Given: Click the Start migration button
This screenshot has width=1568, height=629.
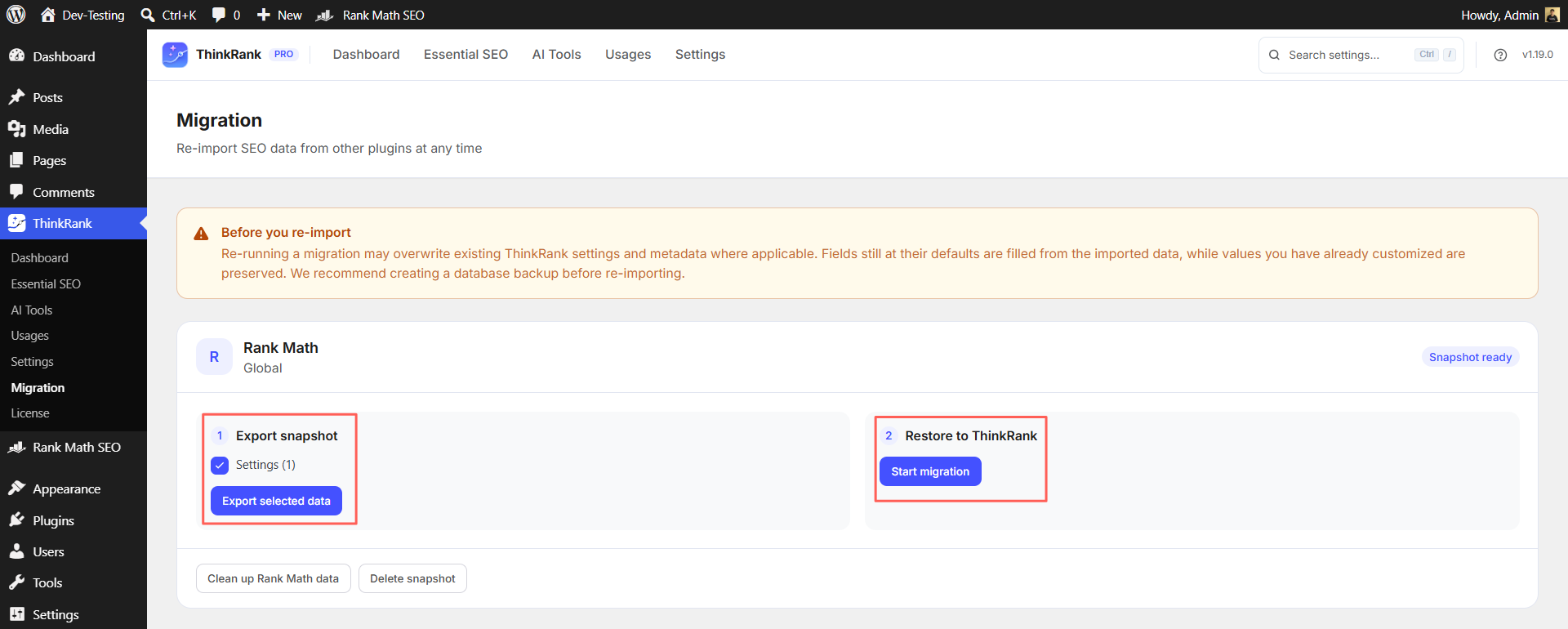Looking at the screenshot, I should coord(930,471).
